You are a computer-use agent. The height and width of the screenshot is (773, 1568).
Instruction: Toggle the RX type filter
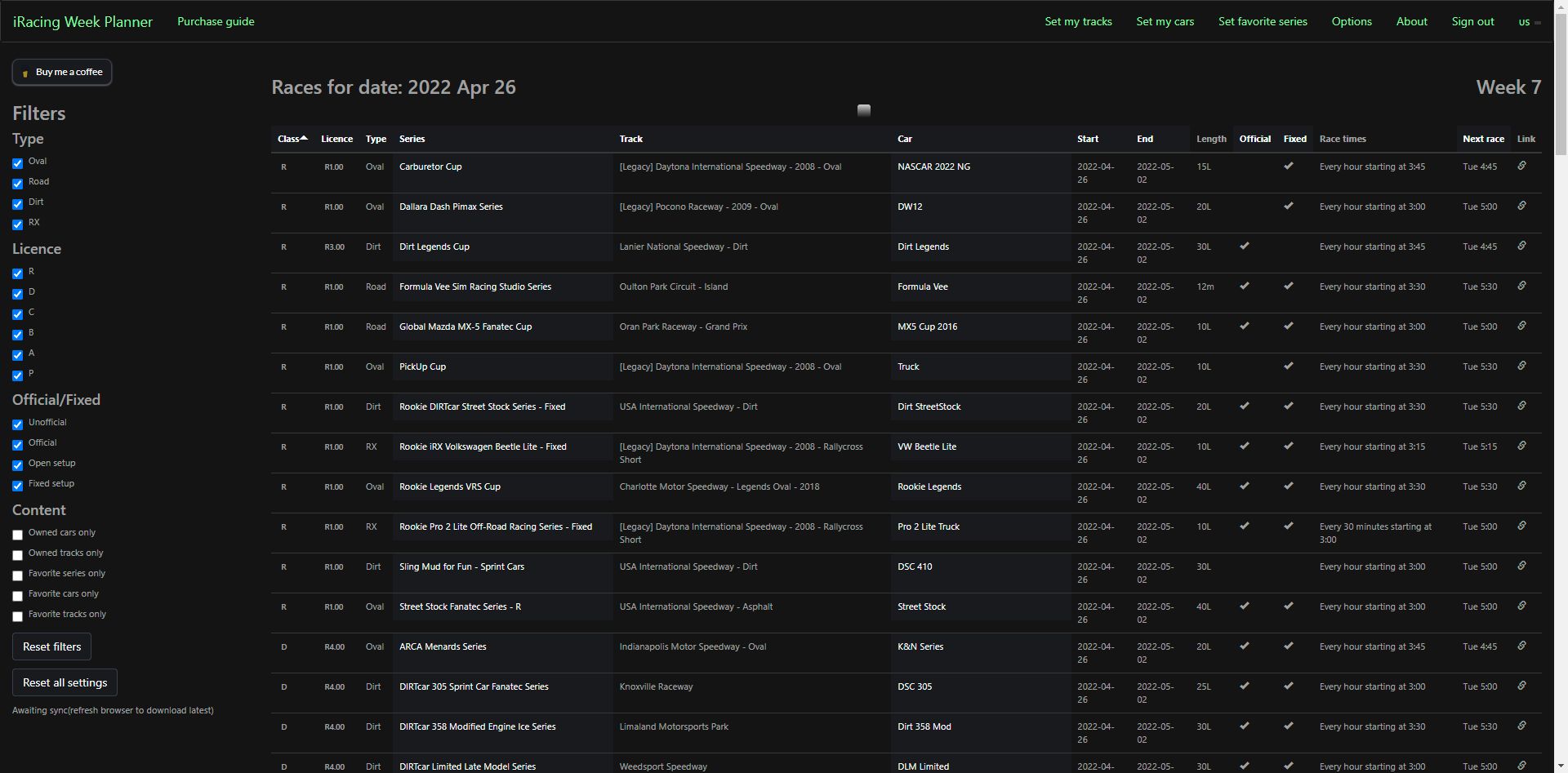[17, 224]
